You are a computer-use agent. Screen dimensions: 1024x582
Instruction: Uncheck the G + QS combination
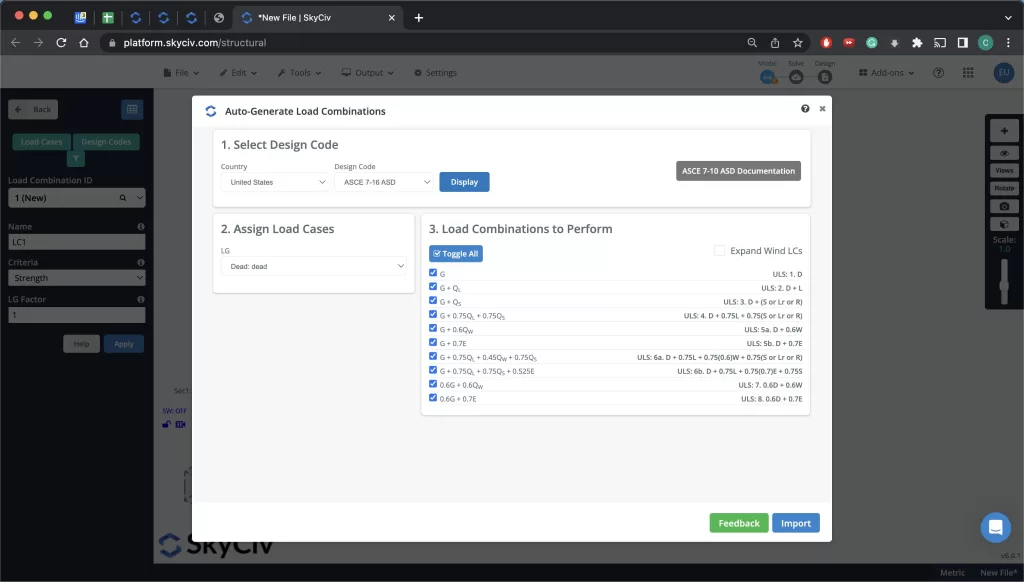[433, 300]
